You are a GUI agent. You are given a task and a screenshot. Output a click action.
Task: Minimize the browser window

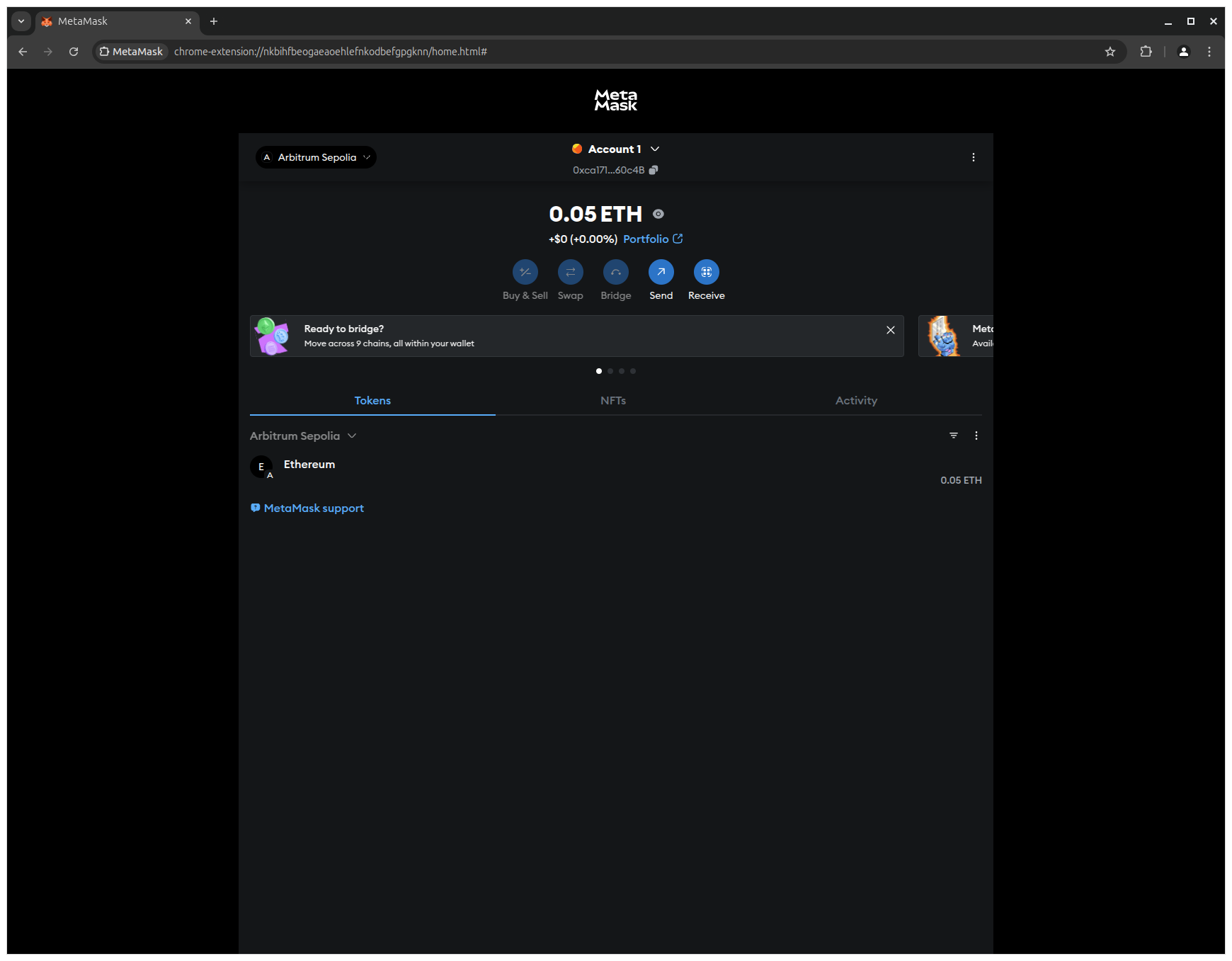point(1168,21)
